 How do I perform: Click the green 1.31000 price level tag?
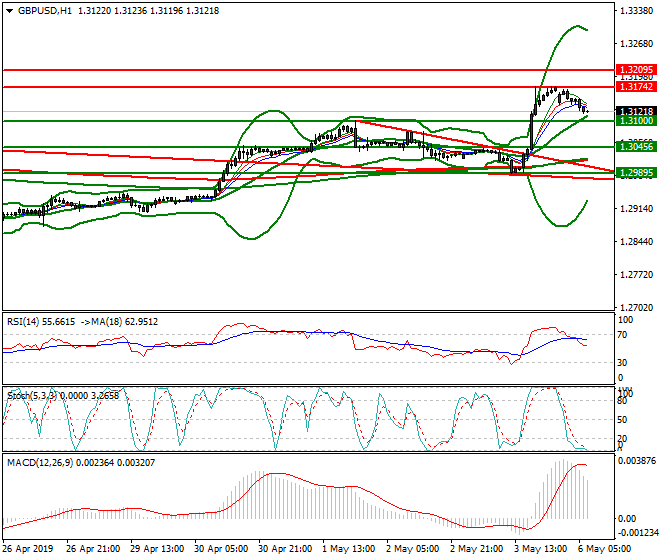click(x=636, y=120)
